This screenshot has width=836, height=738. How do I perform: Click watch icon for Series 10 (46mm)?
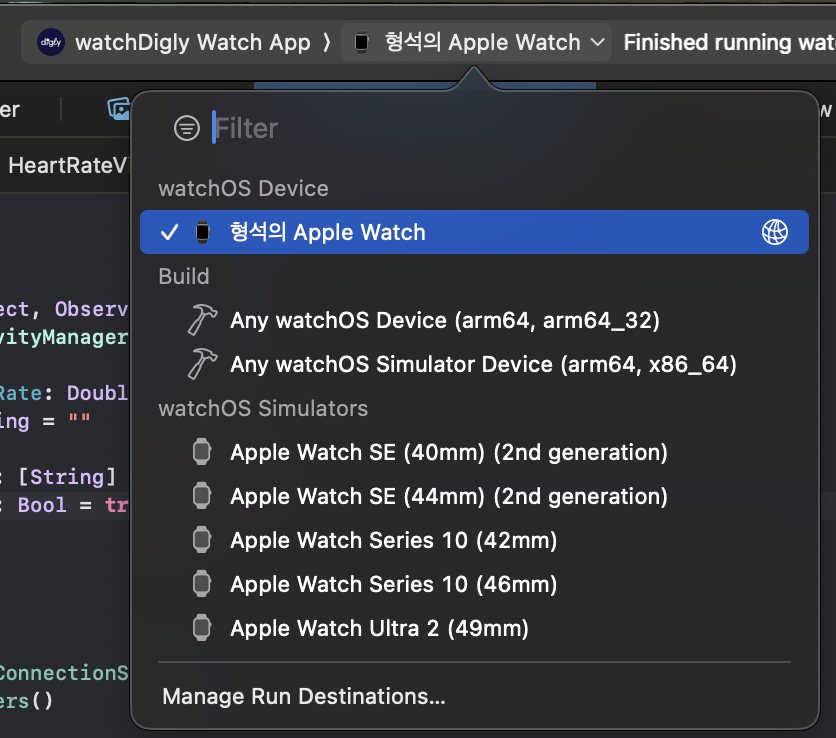pyautogui.click(x=202, y=583)
